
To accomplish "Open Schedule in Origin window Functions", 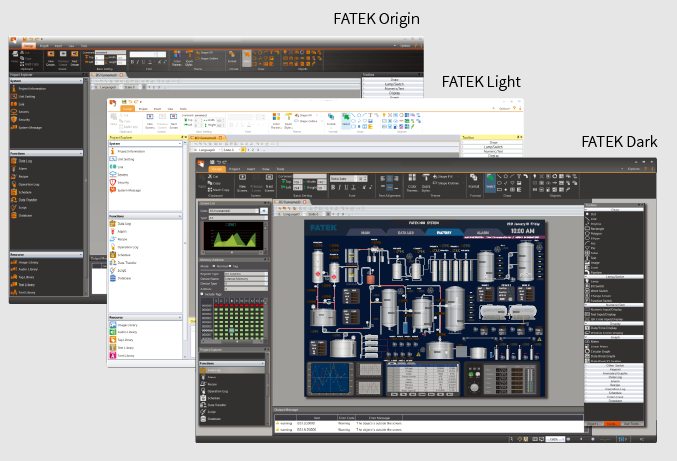I will [22, 192].
